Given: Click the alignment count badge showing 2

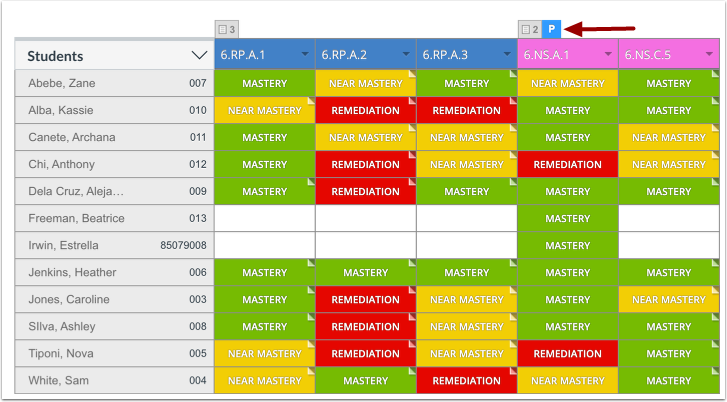Looking at the screenshot, I should tap(530, 29).
